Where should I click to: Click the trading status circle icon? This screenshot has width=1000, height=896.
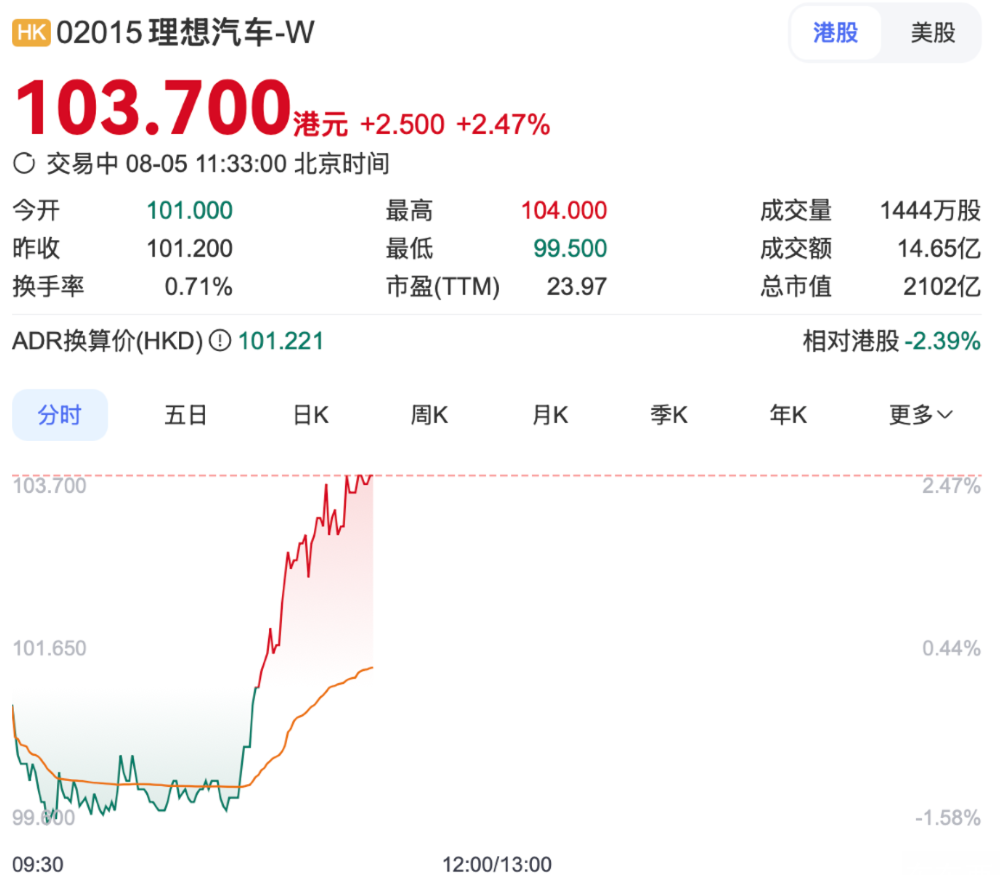pos(25,163)
